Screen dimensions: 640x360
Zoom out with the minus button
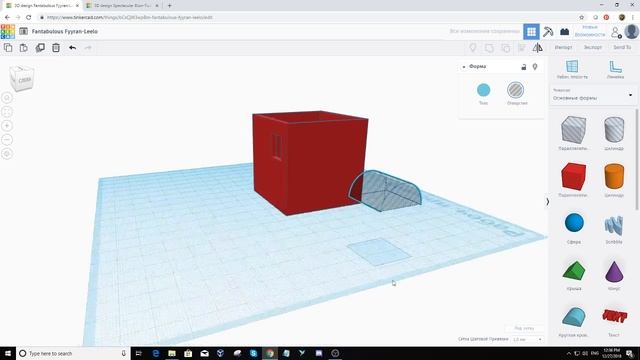[7, 140]
